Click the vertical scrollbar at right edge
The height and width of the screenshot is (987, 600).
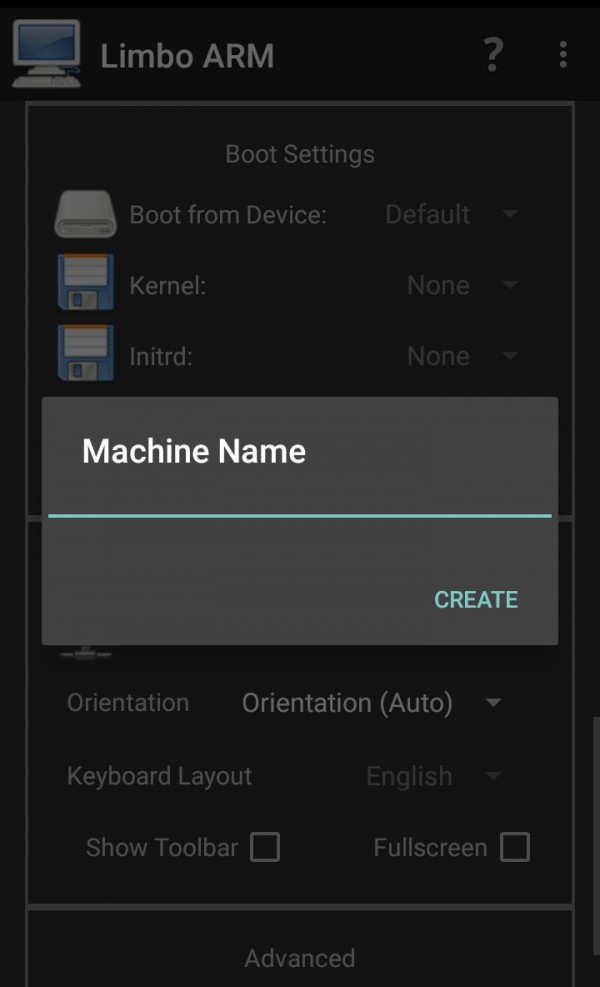596,836
